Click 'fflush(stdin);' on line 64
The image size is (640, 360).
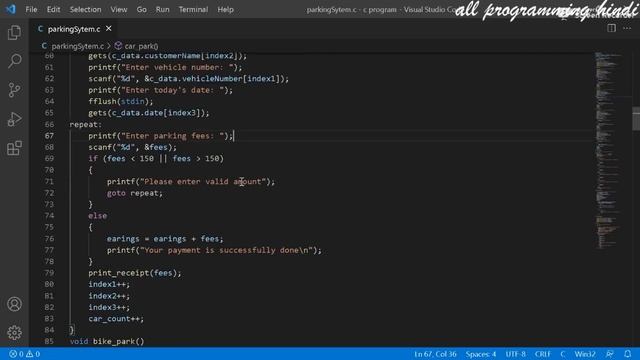[x=121, y=101]
